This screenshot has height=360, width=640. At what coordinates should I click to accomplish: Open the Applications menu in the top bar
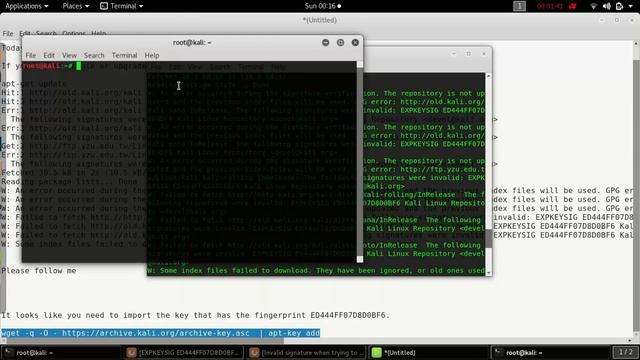(x=27, y=6)
